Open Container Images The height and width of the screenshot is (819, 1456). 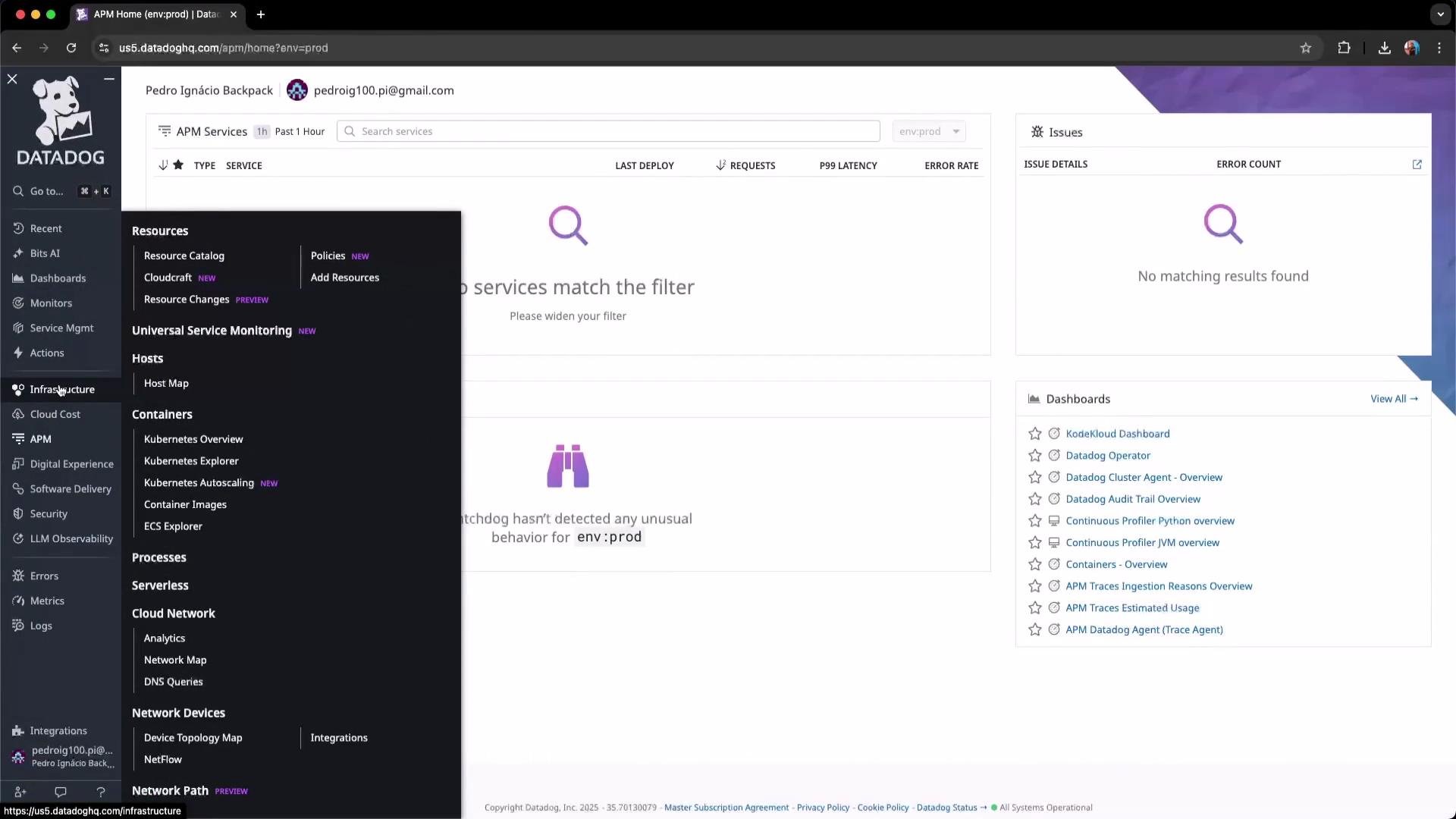[x=185, y=505]
